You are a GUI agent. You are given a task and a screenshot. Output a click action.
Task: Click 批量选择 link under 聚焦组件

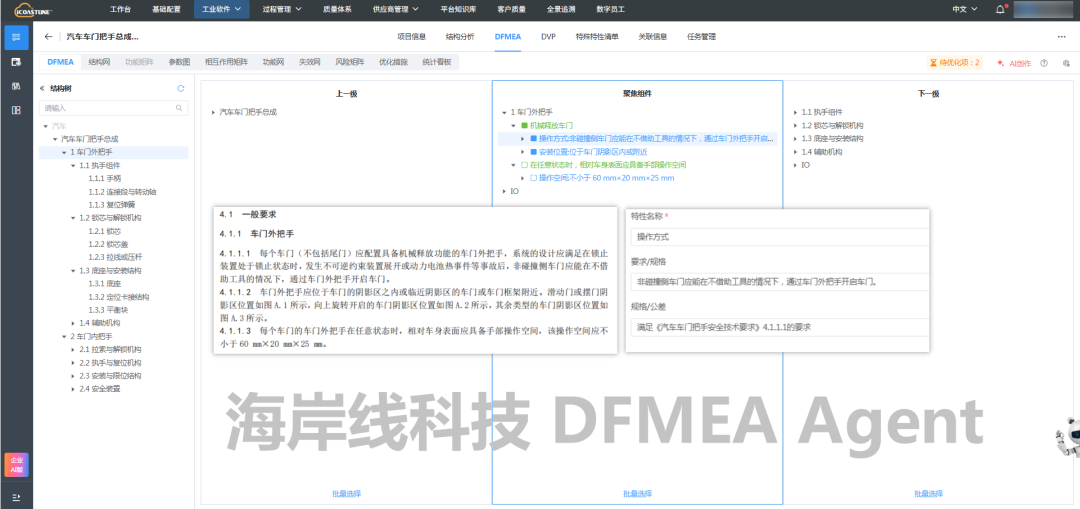pos(637,493)
